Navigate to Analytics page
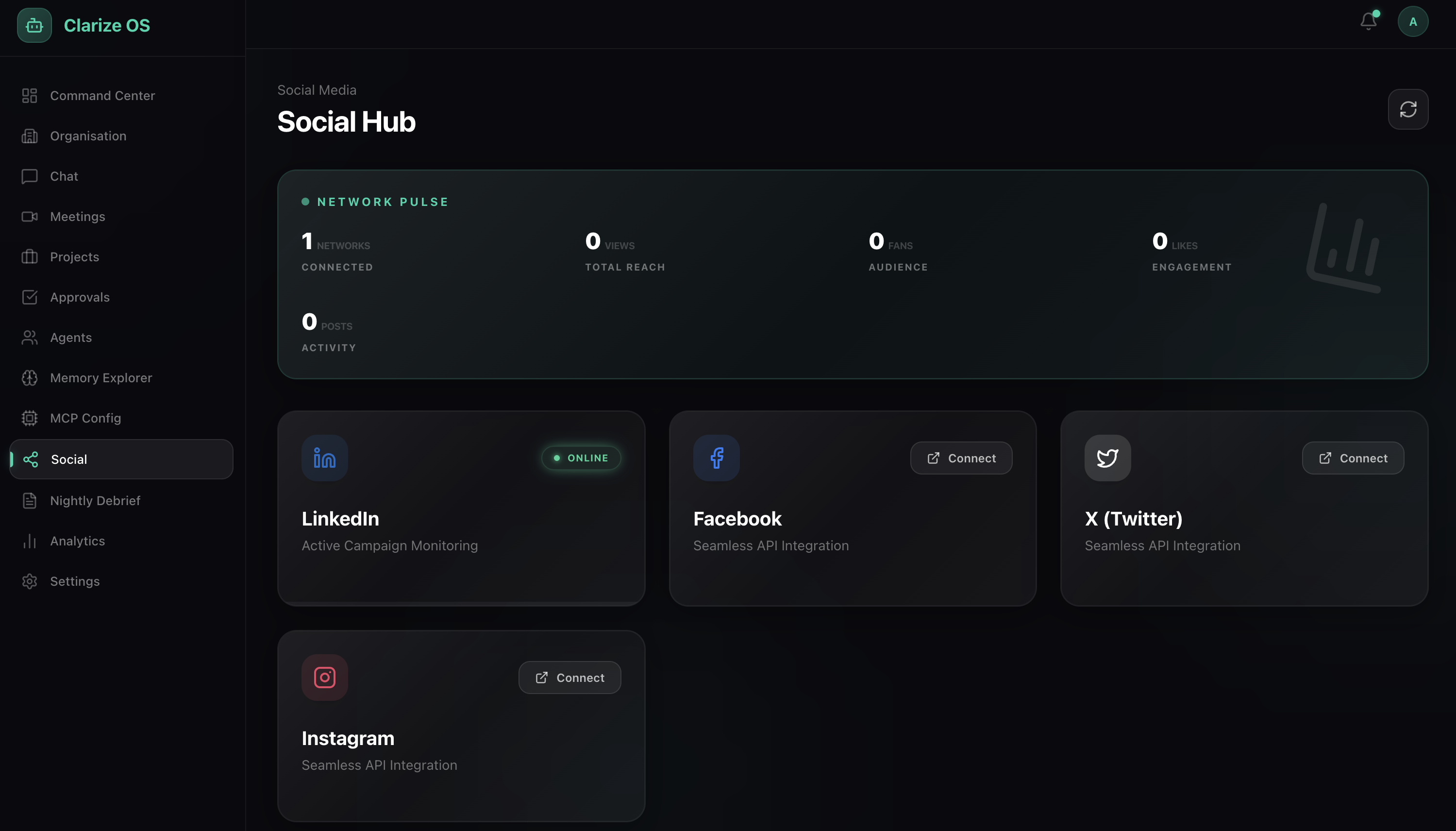This screenshot has width=1456, height=831. pos(77,541)
